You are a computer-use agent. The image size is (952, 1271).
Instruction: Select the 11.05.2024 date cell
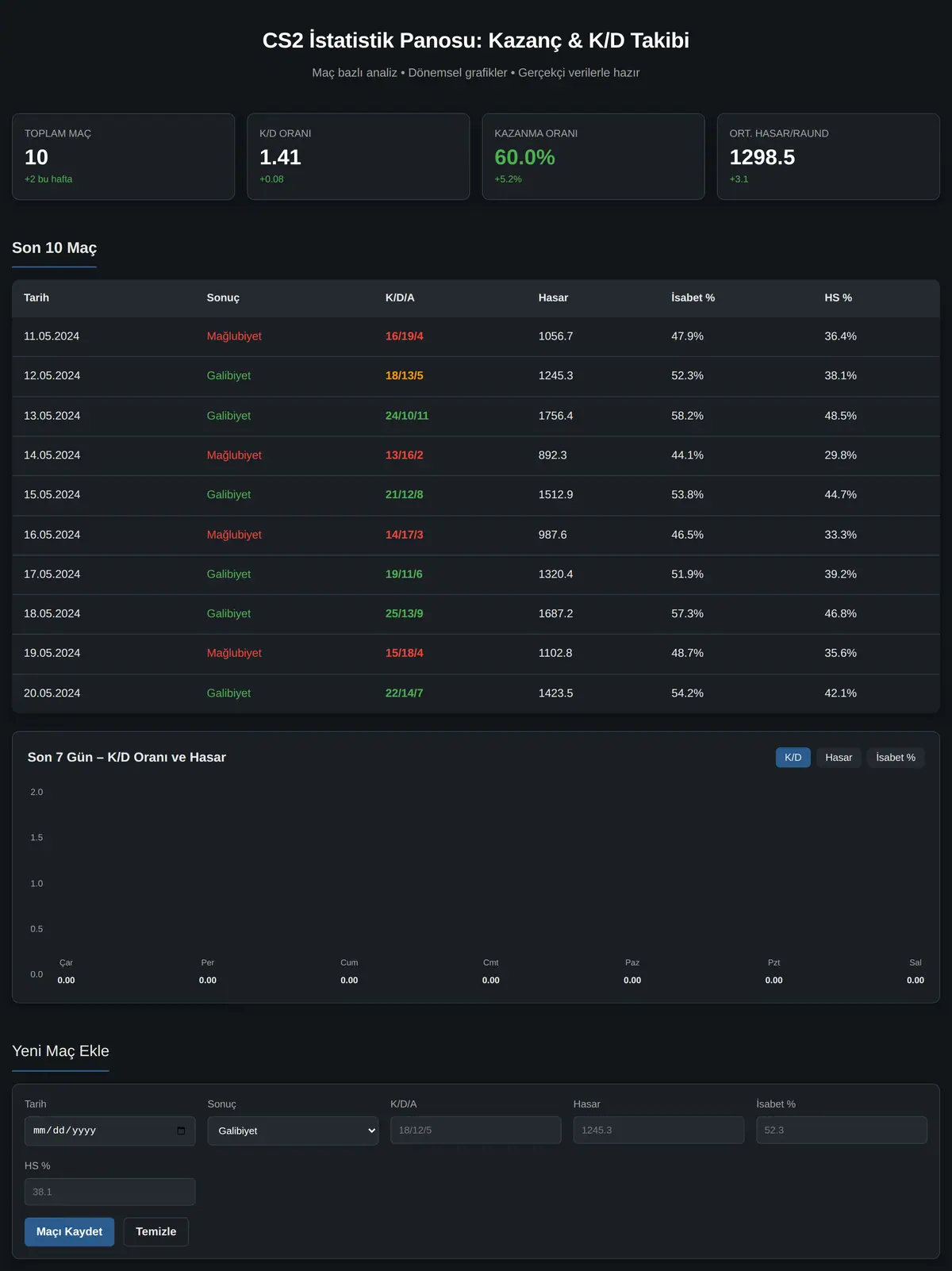click(52, 336)
